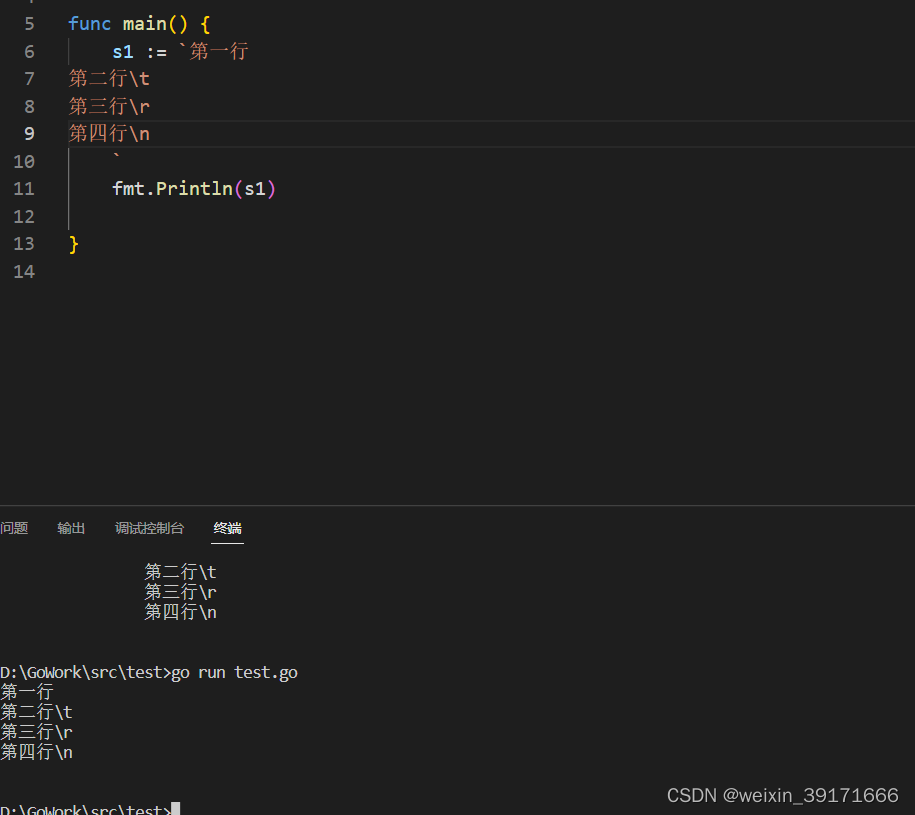
Task: Click the go run test.go command in terminal
Action: [233, 672]
